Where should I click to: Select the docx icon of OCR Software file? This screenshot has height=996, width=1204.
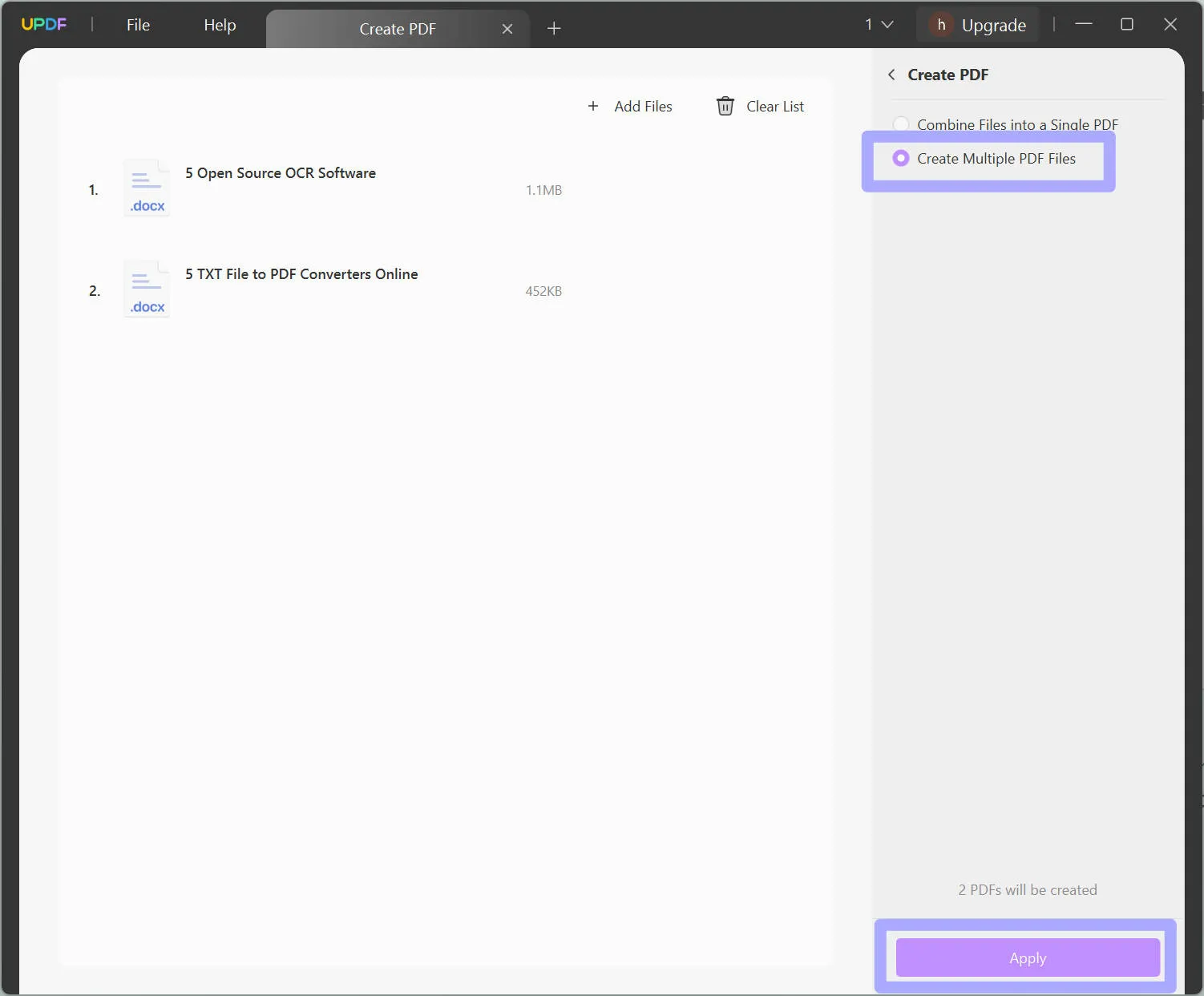click(x=147, y=188)
